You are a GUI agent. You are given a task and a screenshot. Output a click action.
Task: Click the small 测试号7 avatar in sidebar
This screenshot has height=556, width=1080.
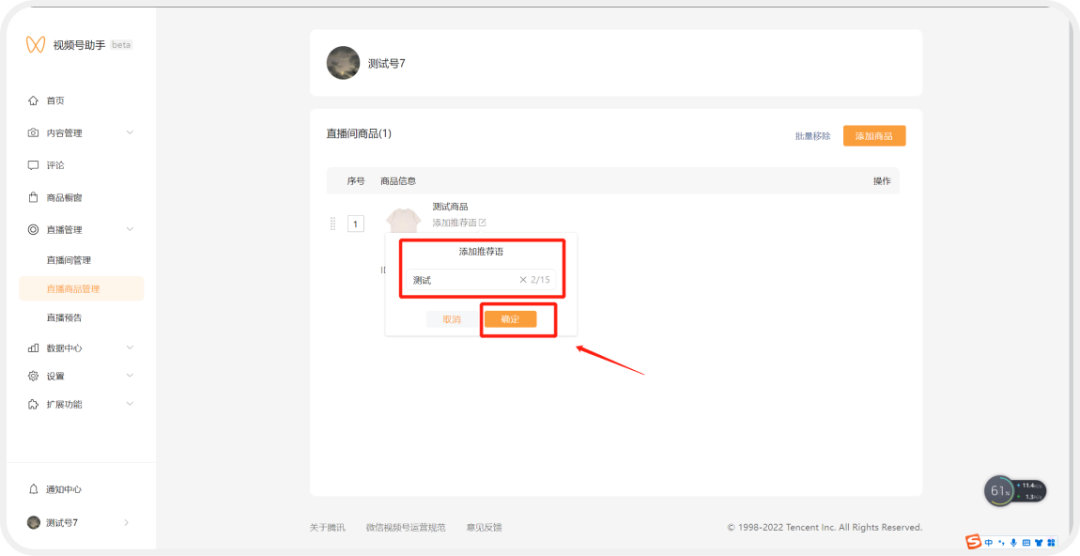click(x=33, y=522)
